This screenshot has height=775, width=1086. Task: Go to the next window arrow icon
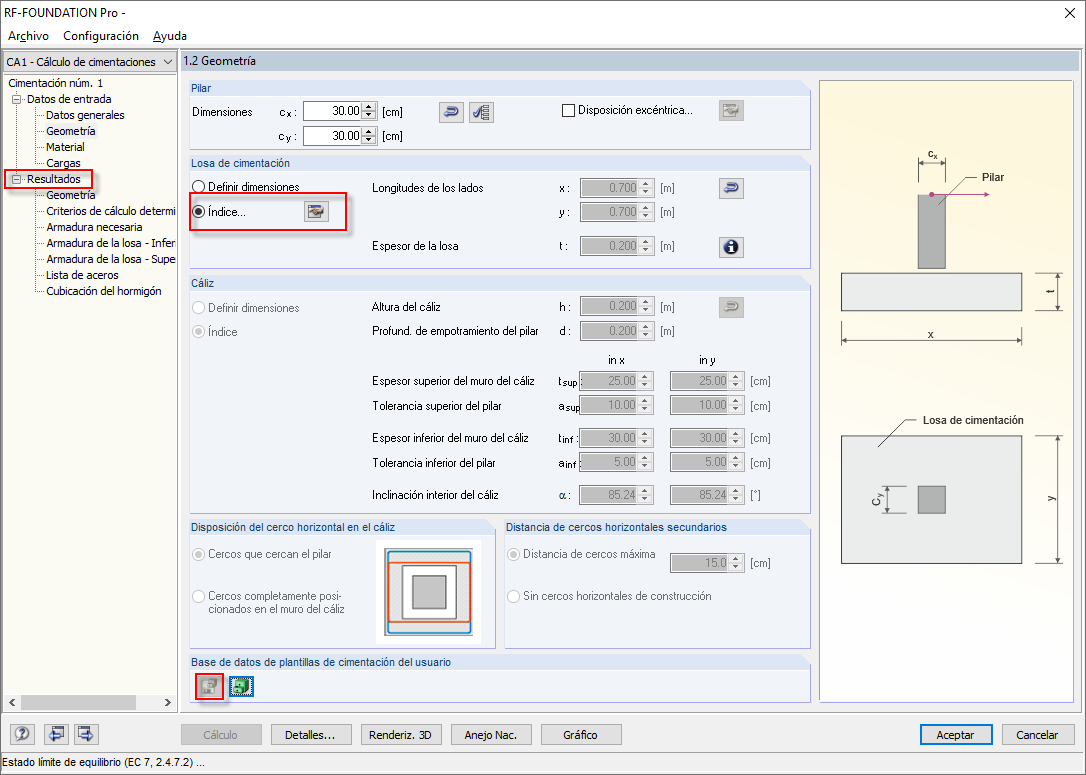(86, 733)
